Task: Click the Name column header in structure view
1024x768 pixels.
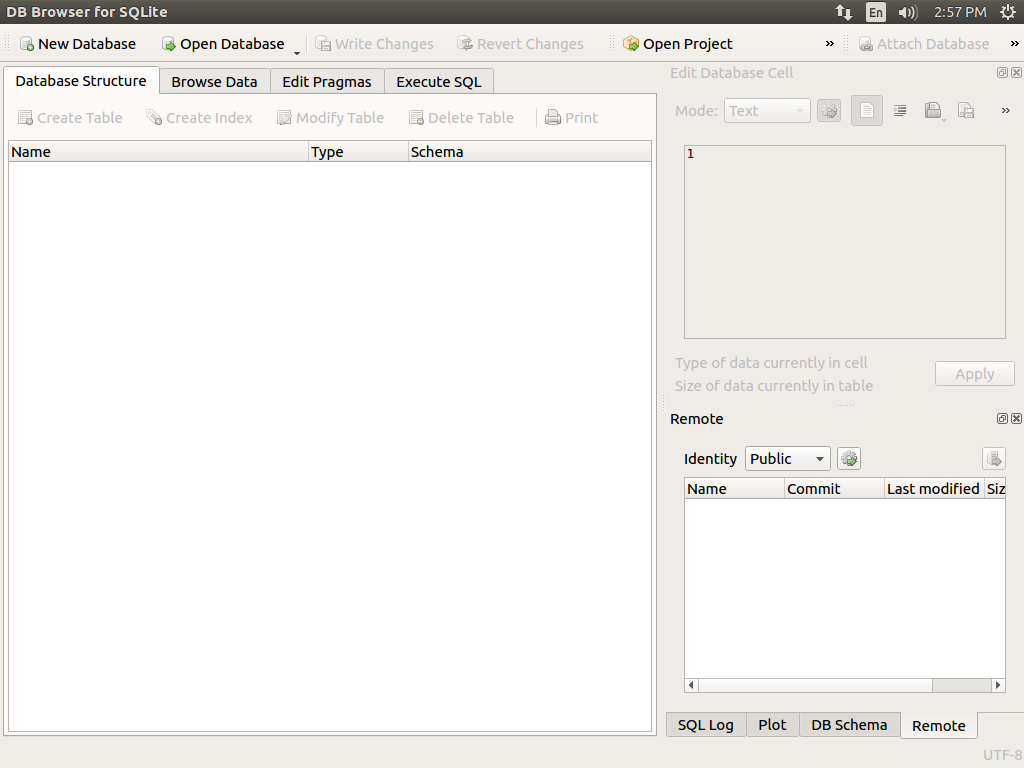Action: coord(159,152)
